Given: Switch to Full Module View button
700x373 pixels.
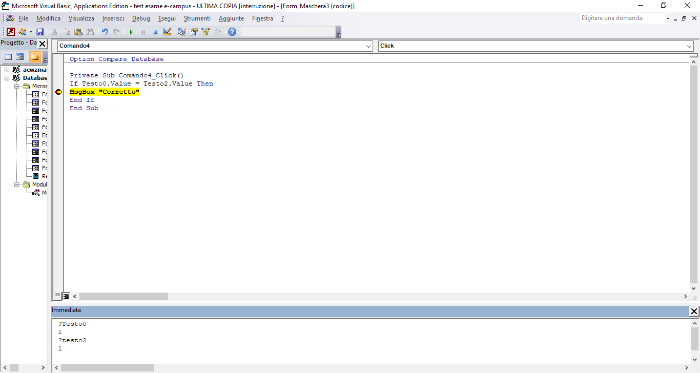Looking at the screenshot, I should tap(66, 296).
